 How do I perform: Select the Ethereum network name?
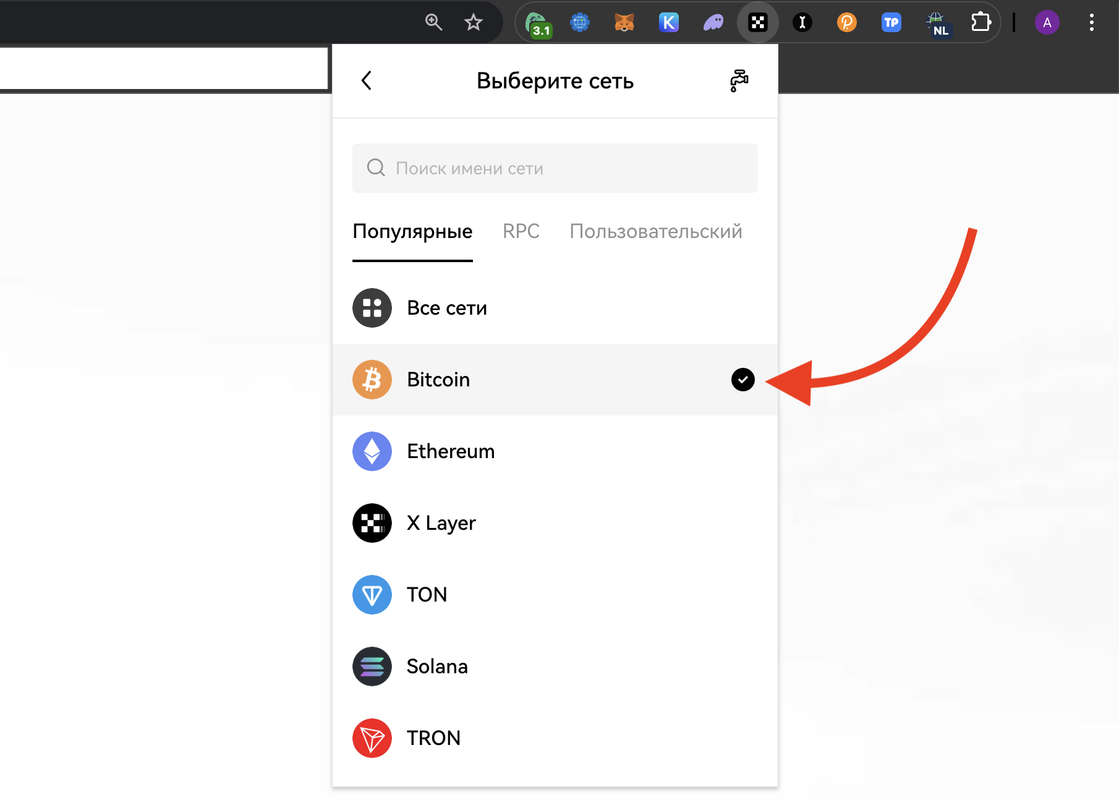450,451
